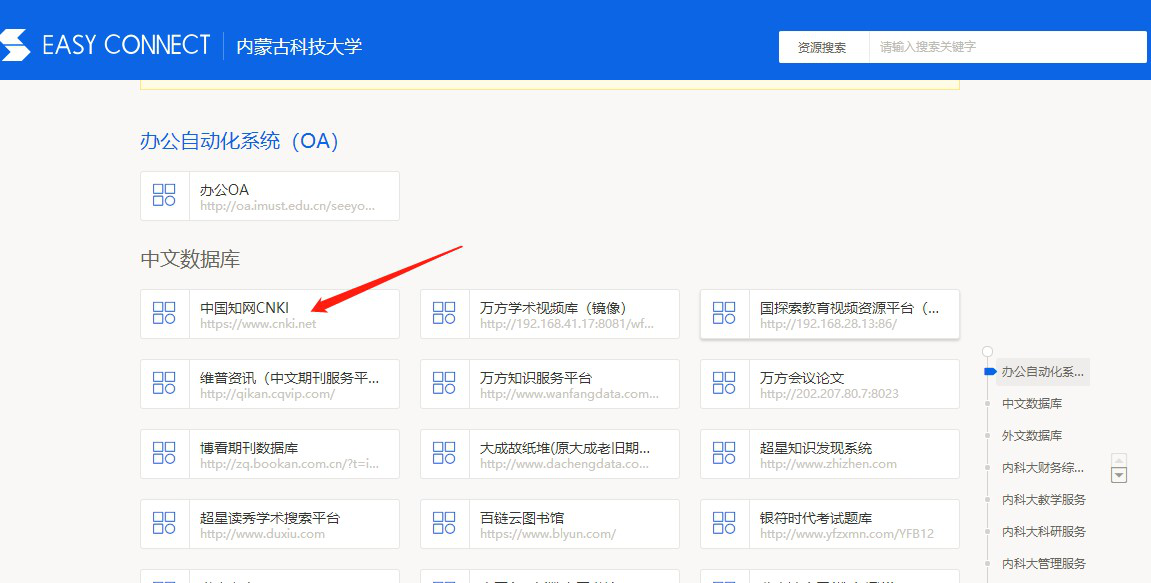This screenshot has height=583, width=1151.
Task: Click the Easy Connect logo icon
Action: tap(17, 45)
